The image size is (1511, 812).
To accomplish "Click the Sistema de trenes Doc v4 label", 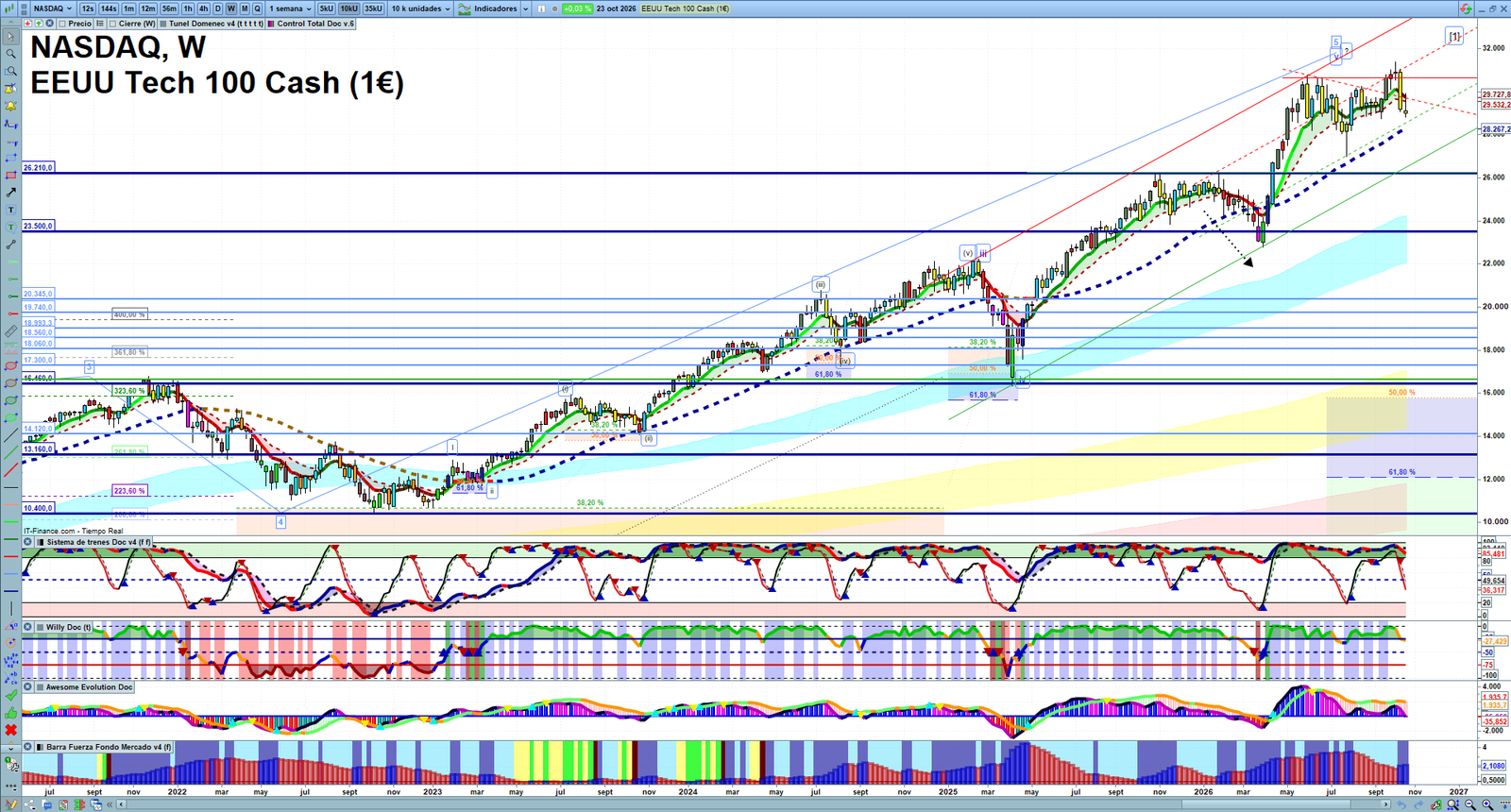I will 98,542.
